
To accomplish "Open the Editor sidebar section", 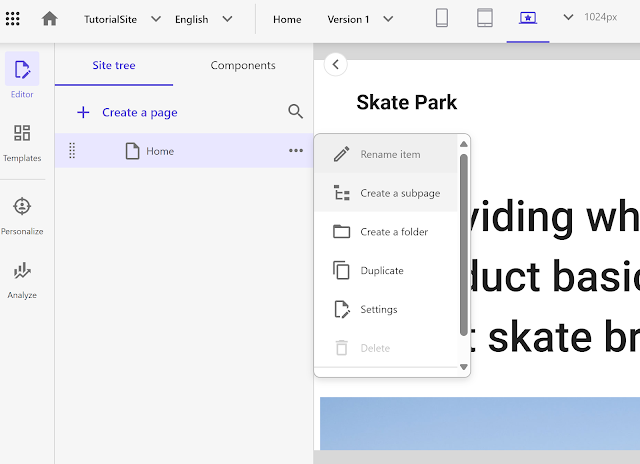I will [x=22, y=76].
